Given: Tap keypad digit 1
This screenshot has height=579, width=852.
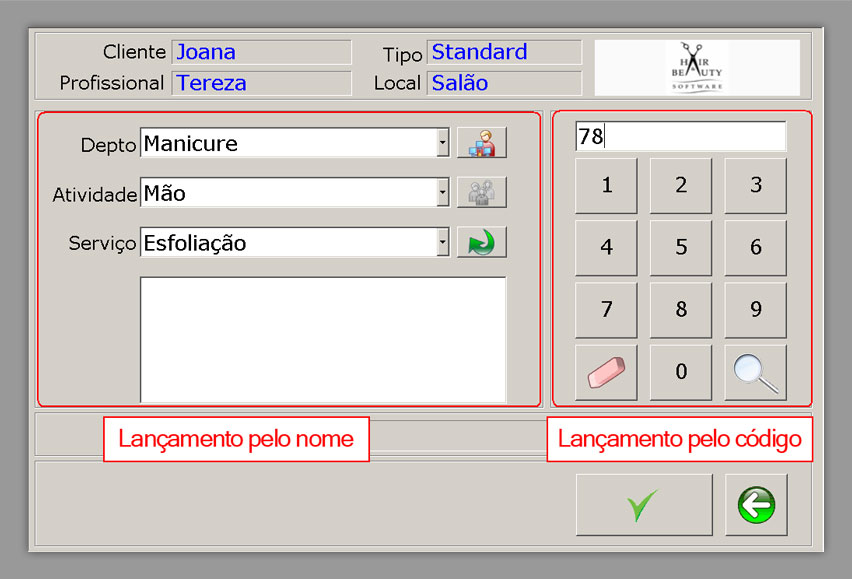Looking at the screenshot, I should 606,186.
